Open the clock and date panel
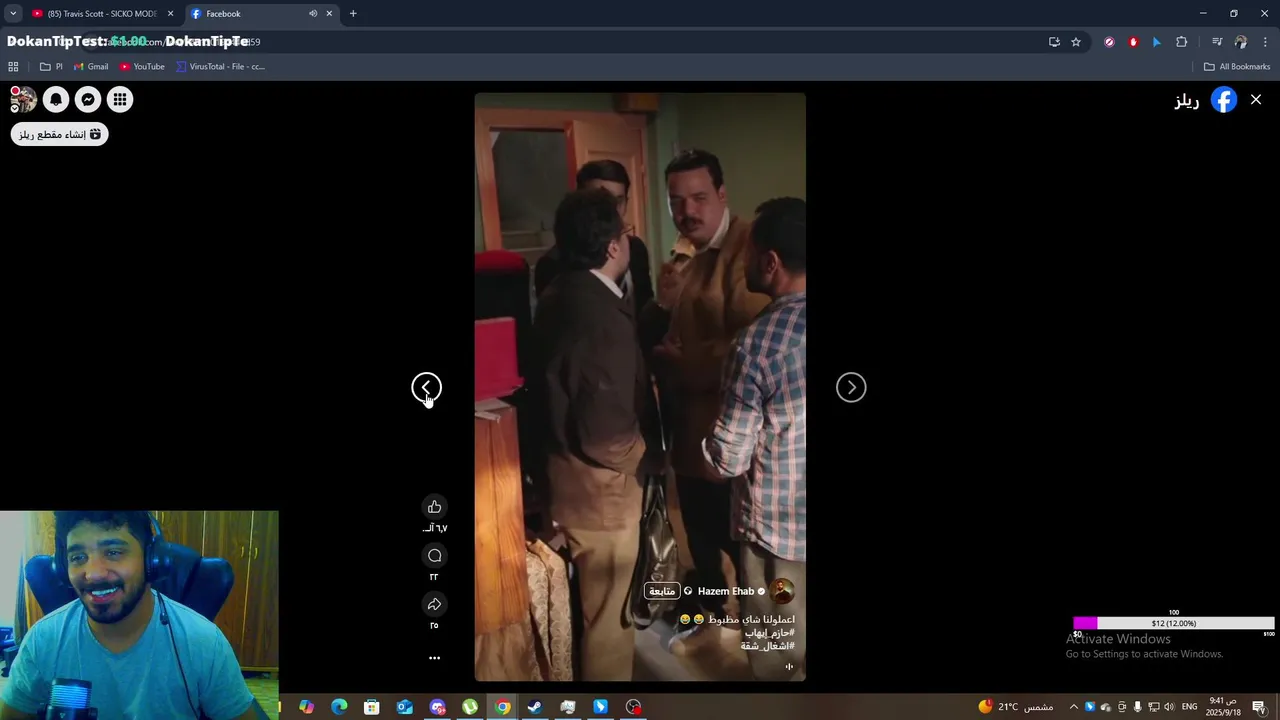Viewport: 1280px width, 720px height. coord(1223,707)
